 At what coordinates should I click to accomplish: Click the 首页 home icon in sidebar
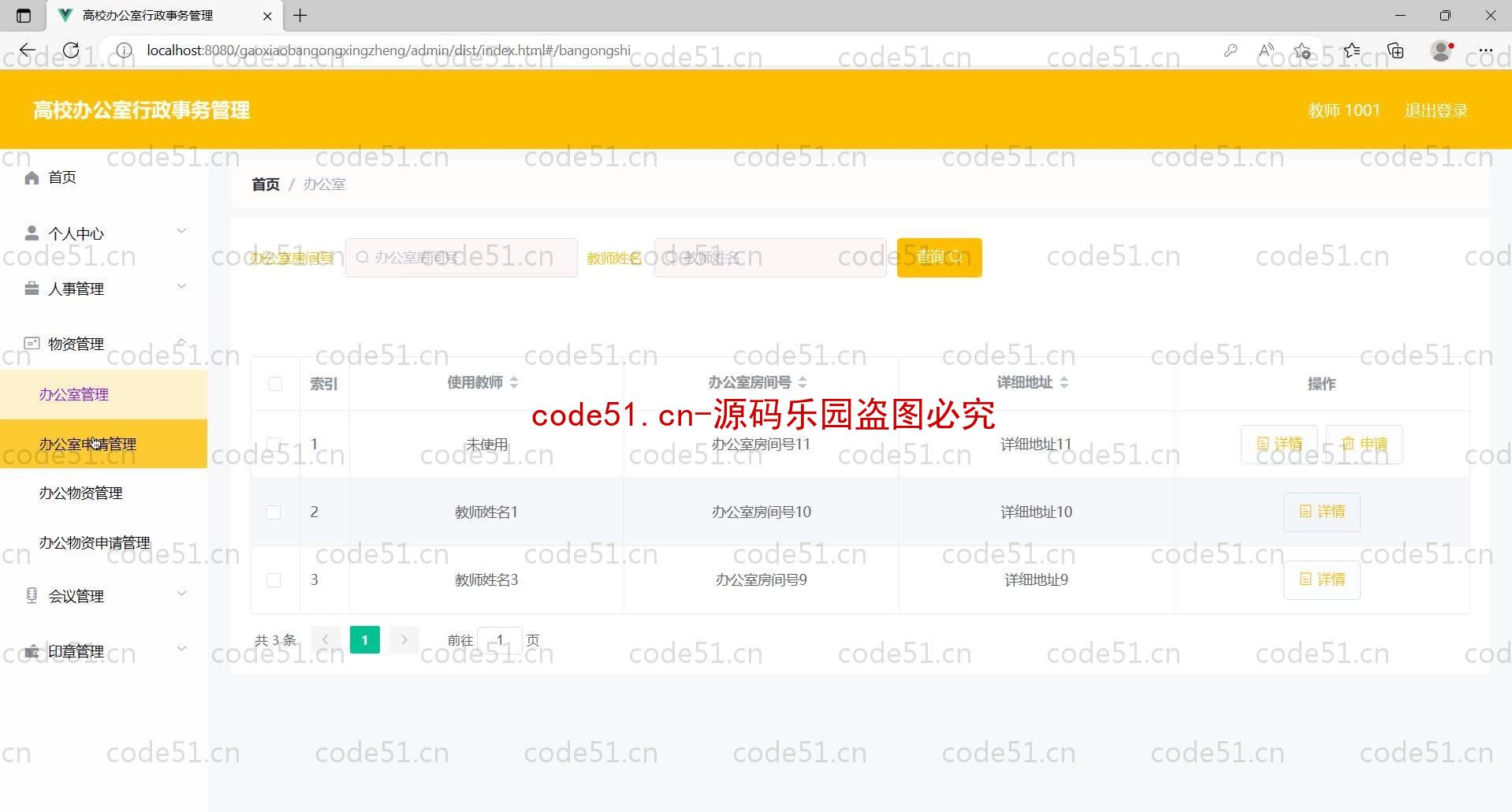(32, 177)
